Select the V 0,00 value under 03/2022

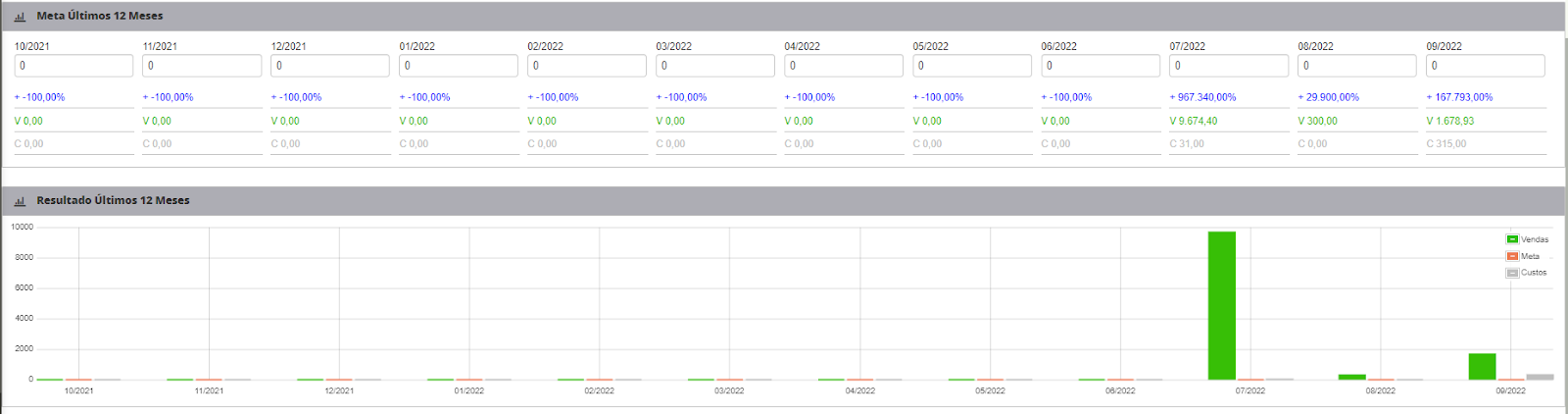(x=670, y=121)
